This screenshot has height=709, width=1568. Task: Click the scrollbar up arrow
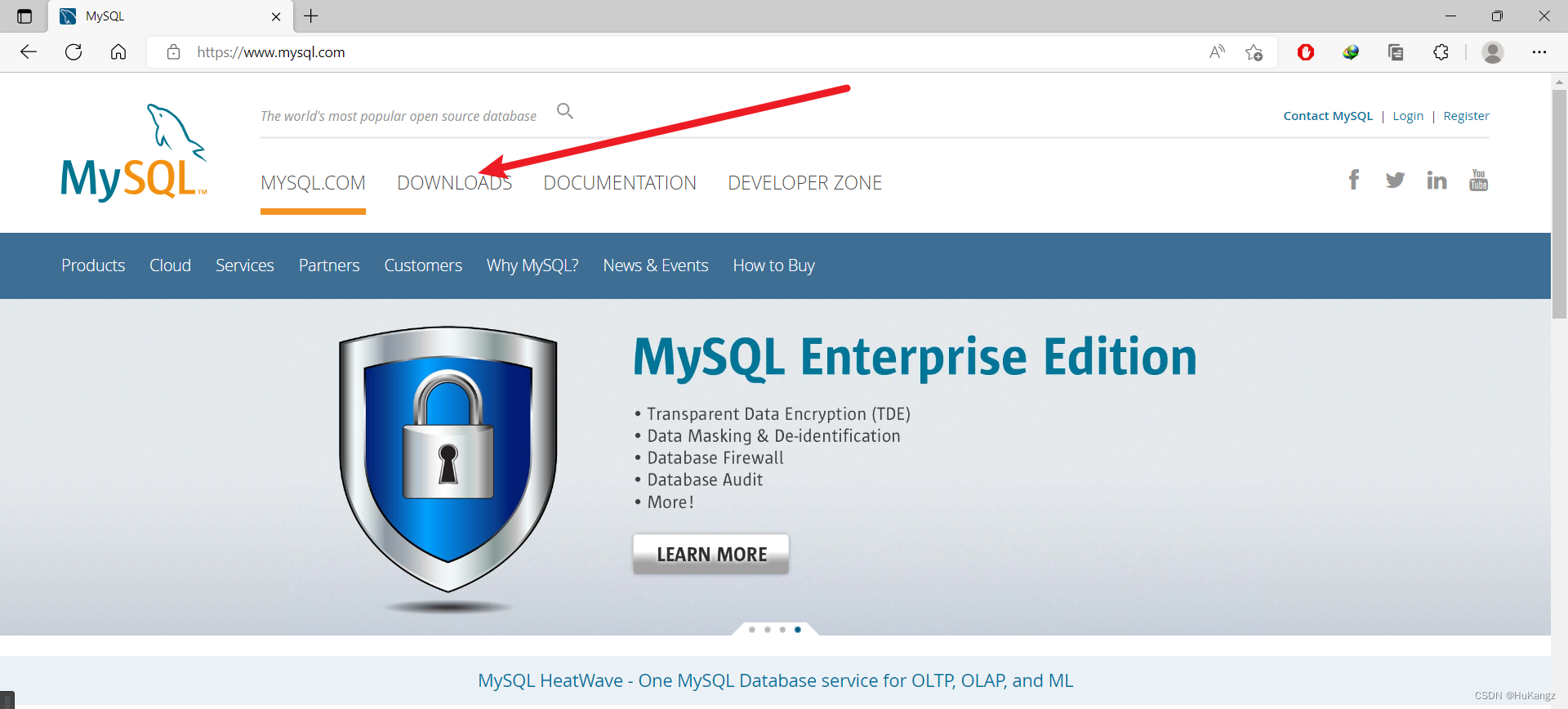1560,82
